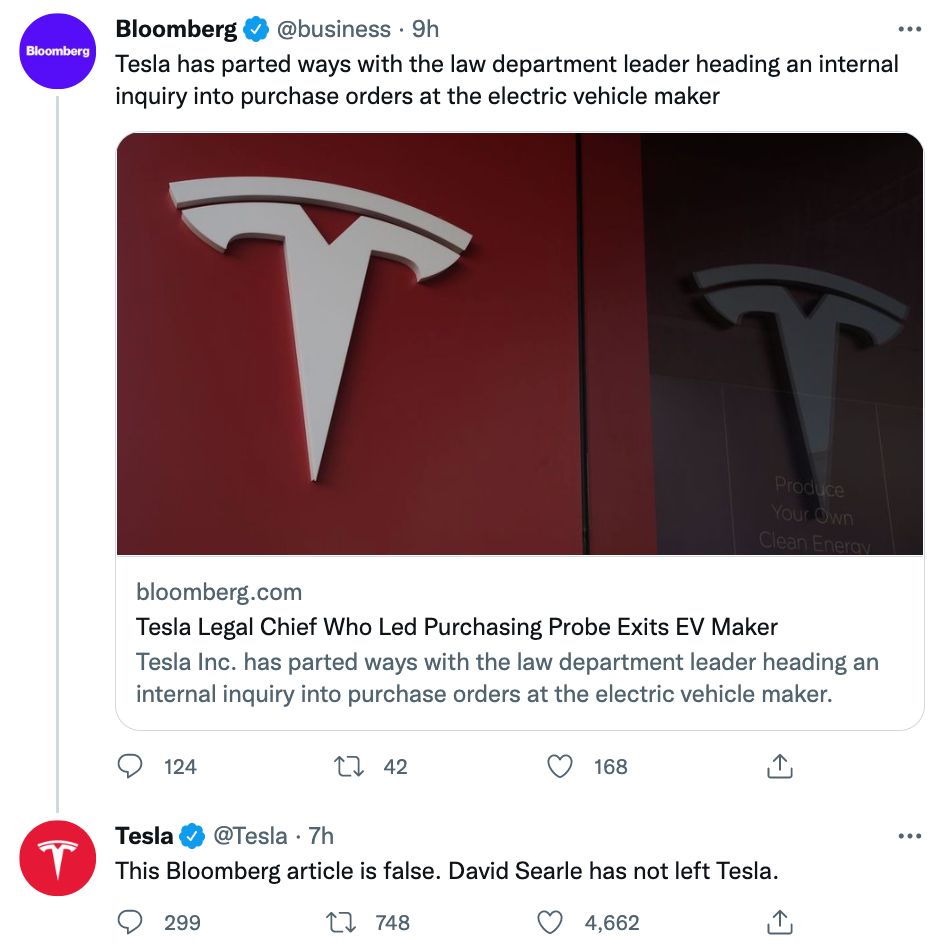This screenshot has width=944, height=948.
Task: Like the Bloomberg tweet
Action: pyautogui.click(x=561, y=766)
